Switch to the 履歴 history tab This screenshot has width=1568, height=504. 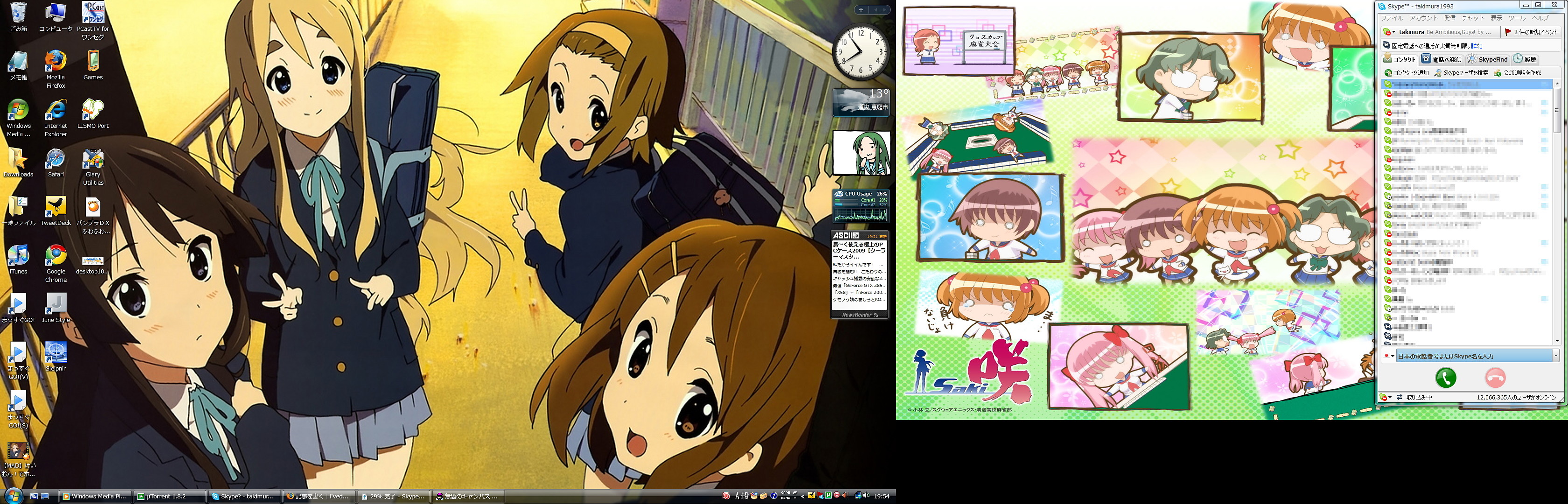1526,59
